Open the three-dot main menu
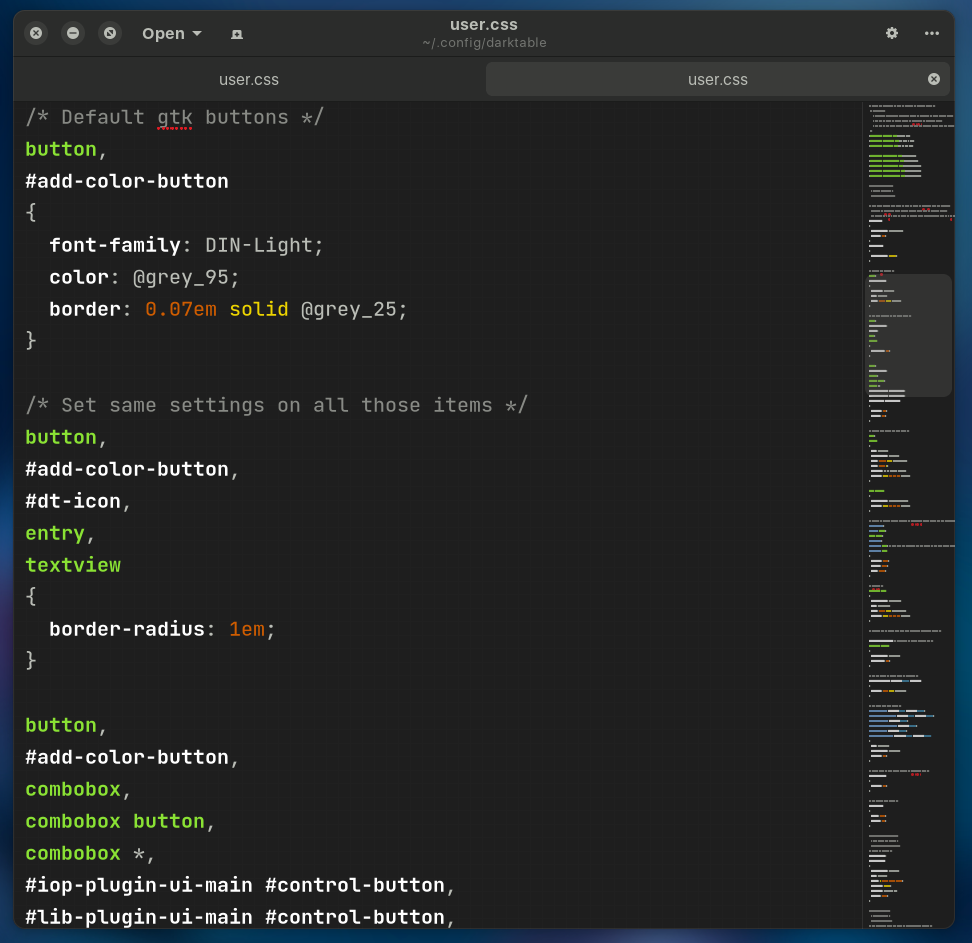 pyautogui.click(x=932, y=33)
